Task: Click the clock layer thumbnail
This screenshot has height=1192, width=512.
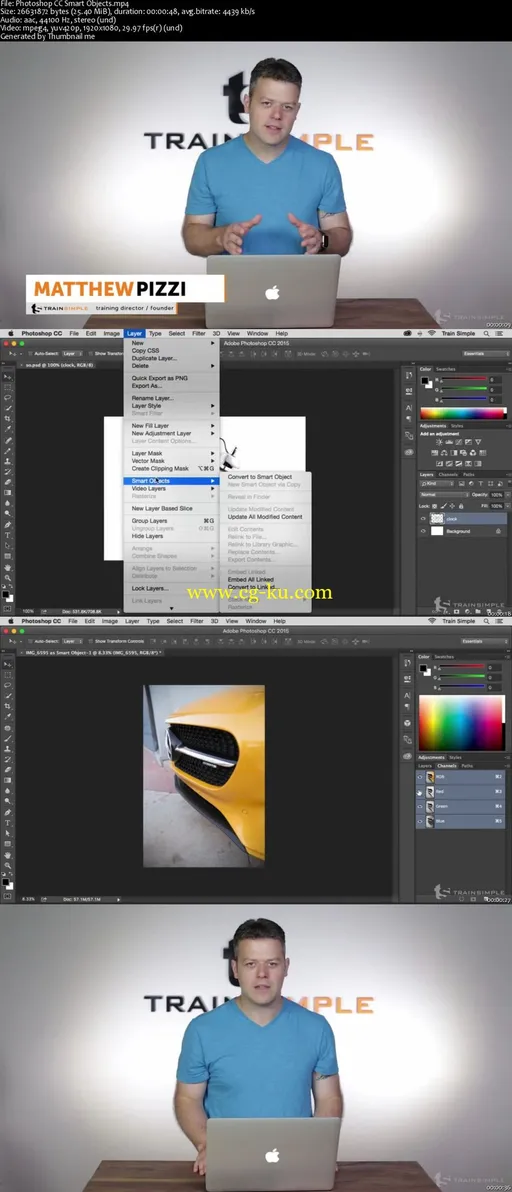Action: pos(437,518)
